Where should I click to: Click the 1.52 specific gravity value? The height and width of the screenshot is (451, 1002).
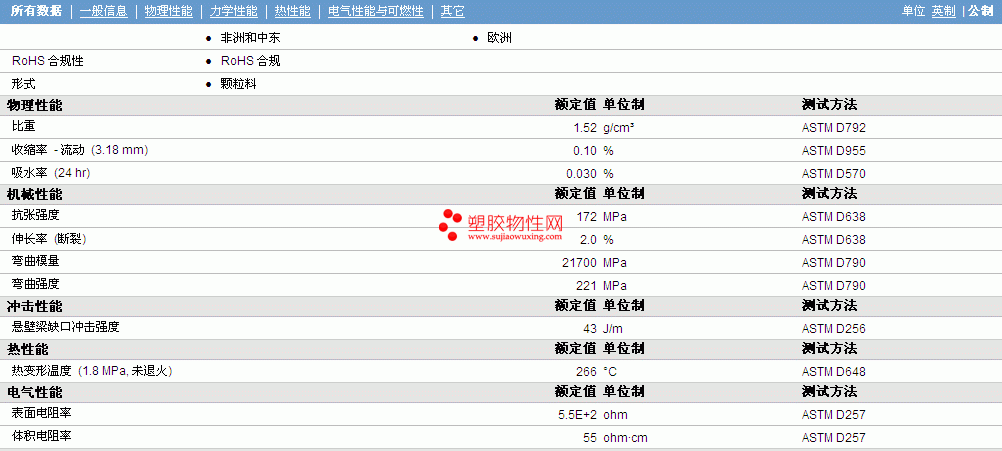click(585, 128)
